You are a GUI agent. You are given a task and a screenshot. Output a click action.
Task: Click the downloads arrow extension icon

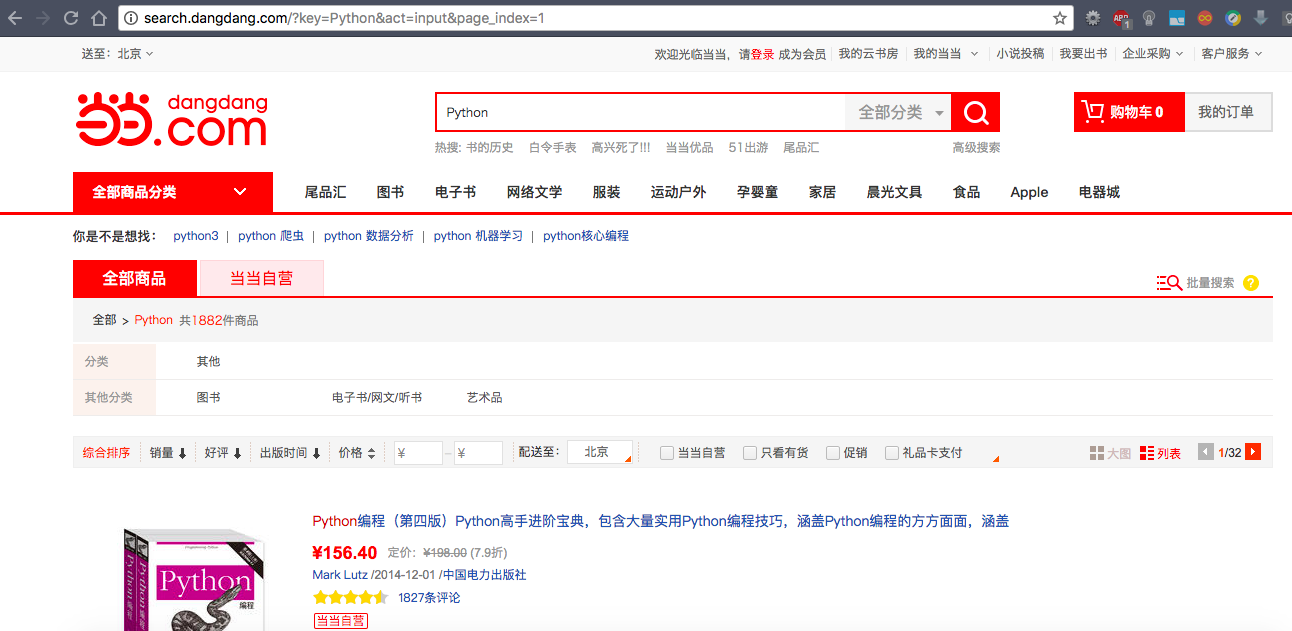pos(1261,18)
